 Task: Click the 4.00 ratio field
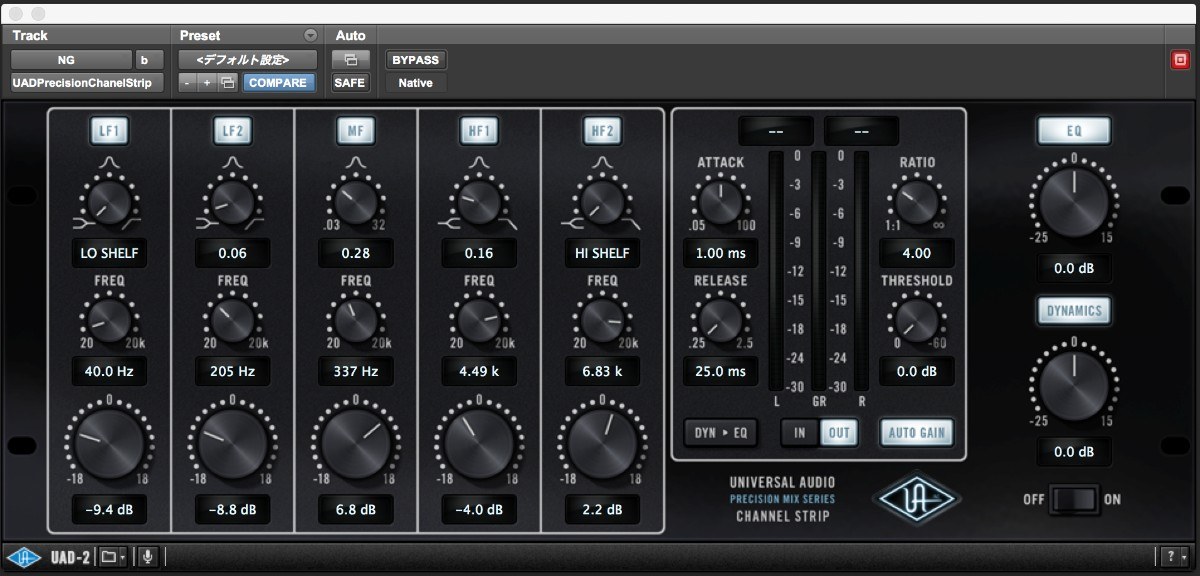click(917, 253)
